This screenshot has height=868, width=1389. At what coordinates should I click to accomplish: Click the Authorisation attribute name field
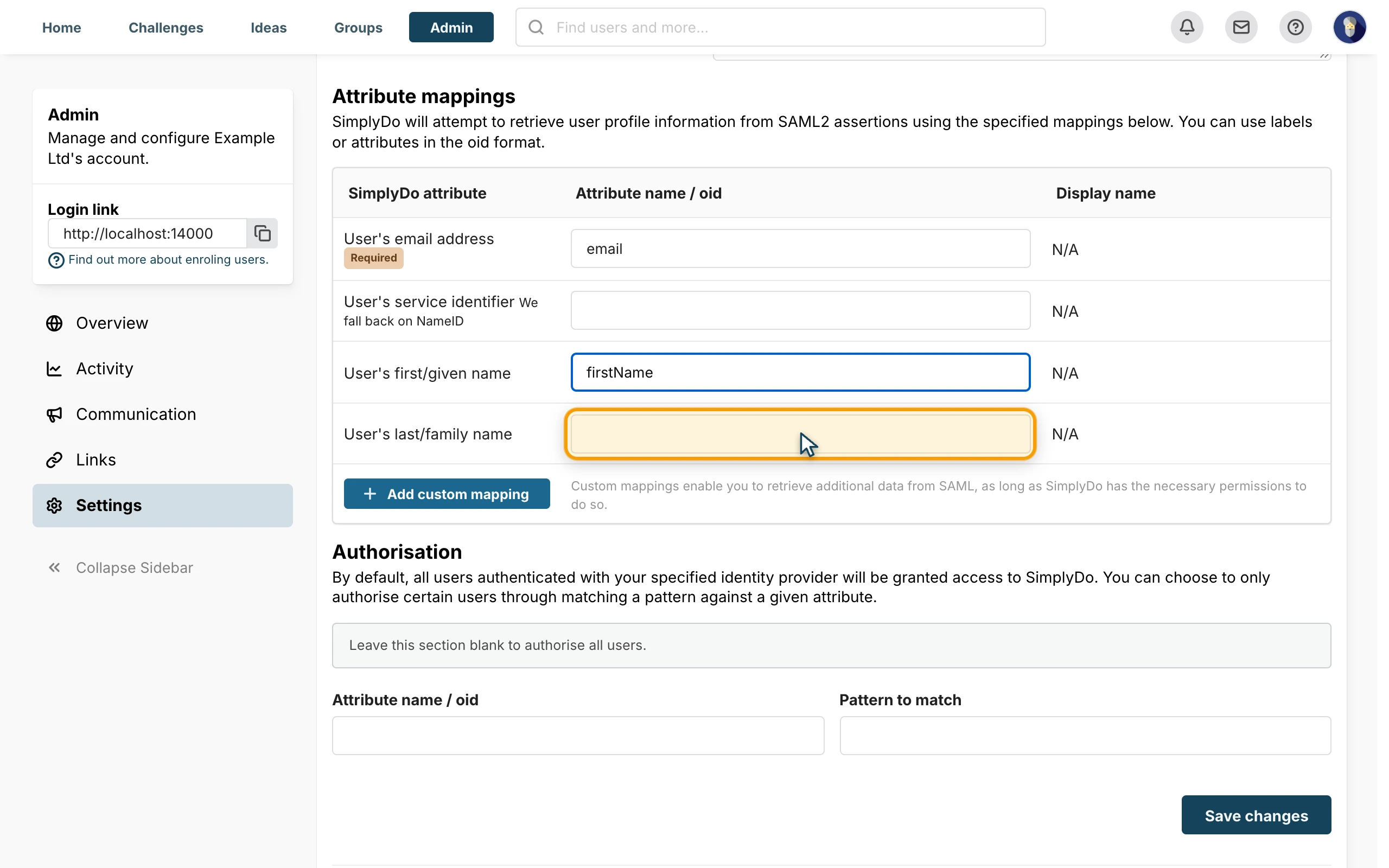pyautogui.click(x=578, y=735)
